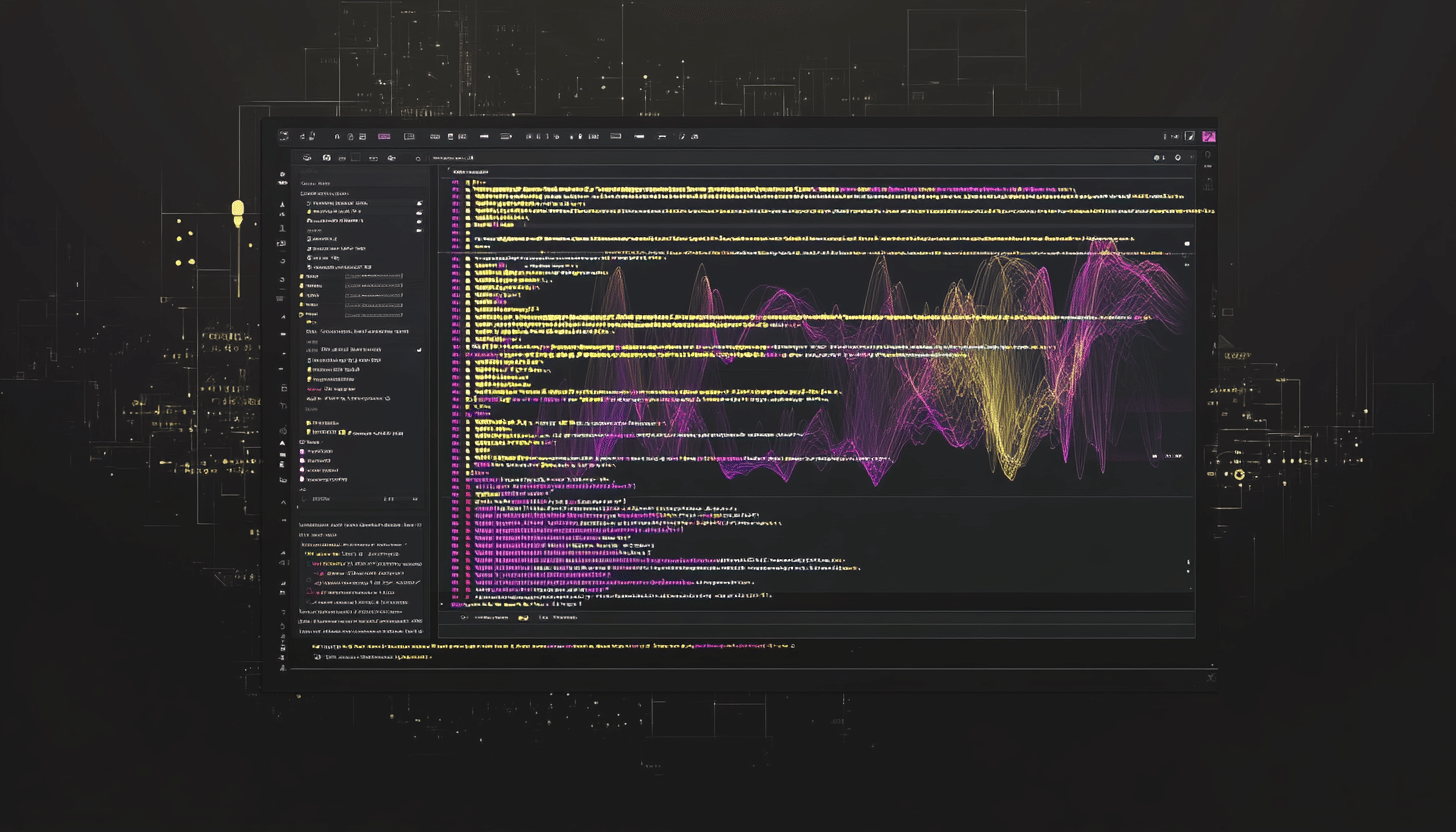This screenshot has width=1456, height=832.
Task: Click the app logo icon in top-left corner
Action: [283, 136]
